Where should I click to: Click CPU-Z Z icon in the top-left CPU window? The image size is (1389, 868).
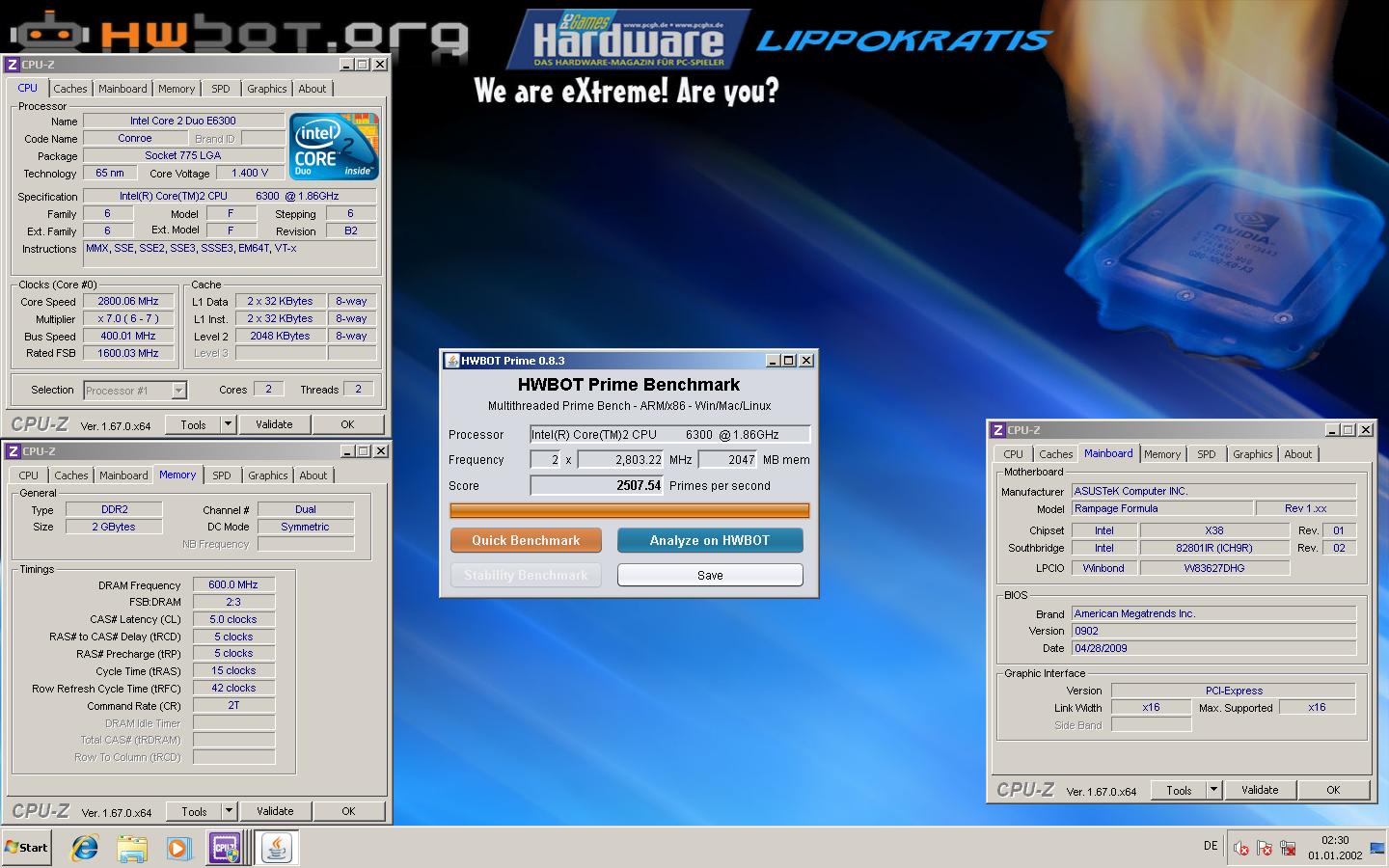pyautogui.click(x=13, y=65)
